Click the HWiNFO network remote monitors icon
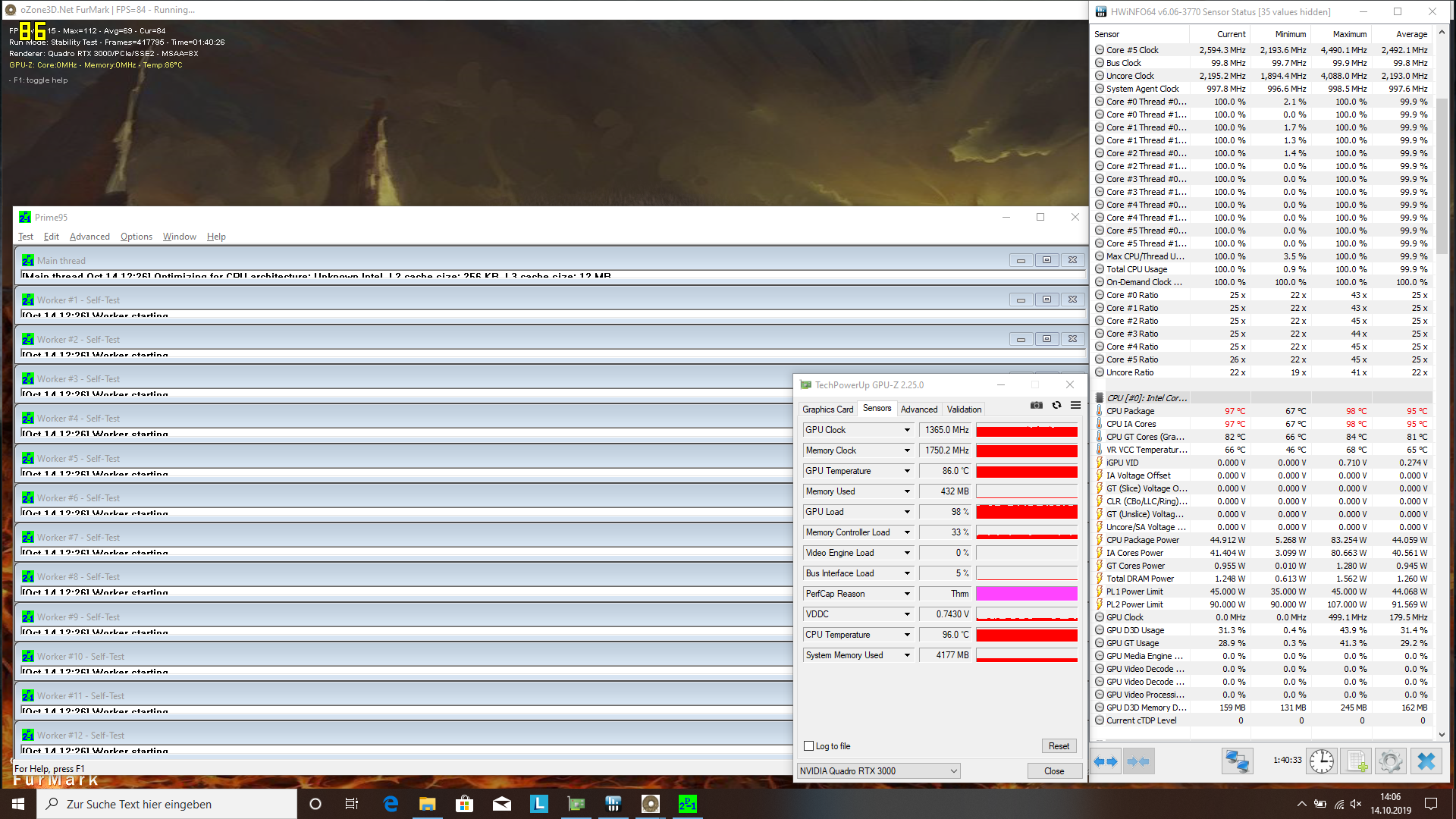 coord(1237,761)
